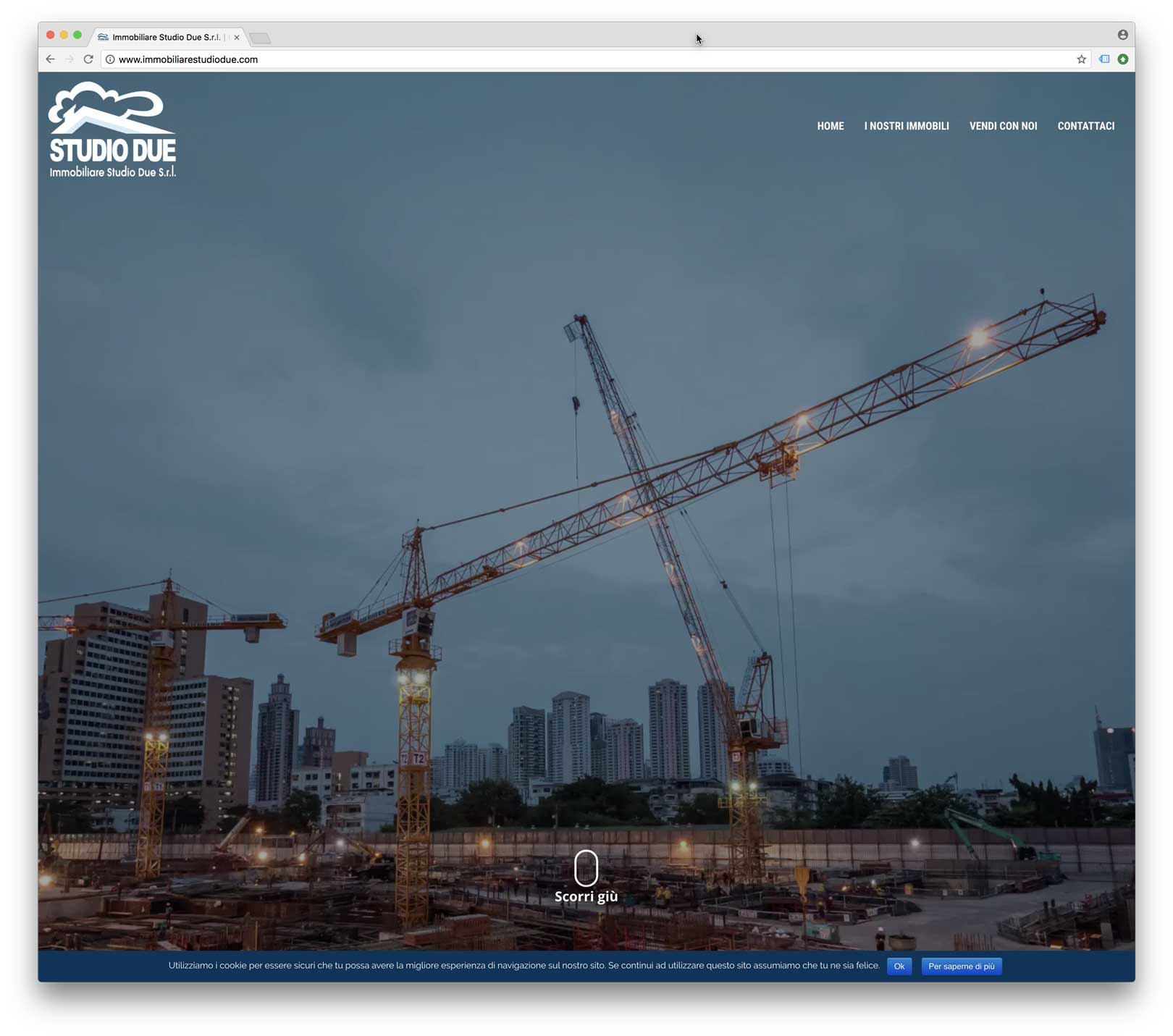1173x1036 pixels.
Task: Open I NOSTRI IMMOBILI in the navigation
Action: click(x=907, y=126)
